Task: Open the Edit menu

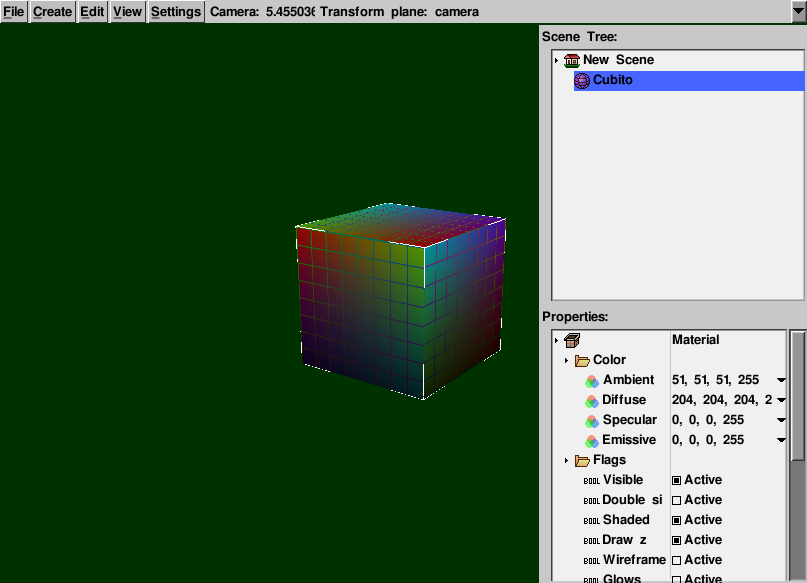Action: [x=92, y=11]
